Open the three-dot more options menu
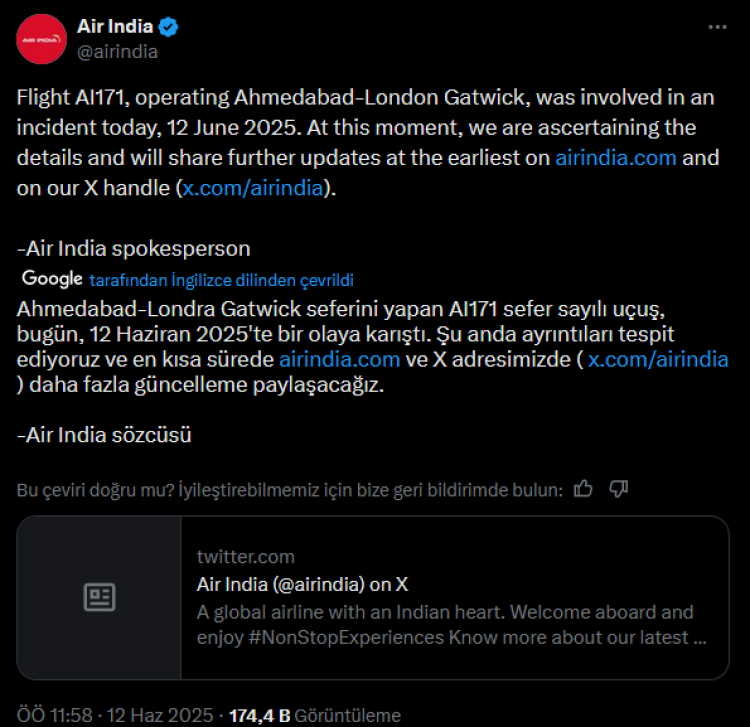Viewport: 750px width, 727px height. click(x=716, y=28)
